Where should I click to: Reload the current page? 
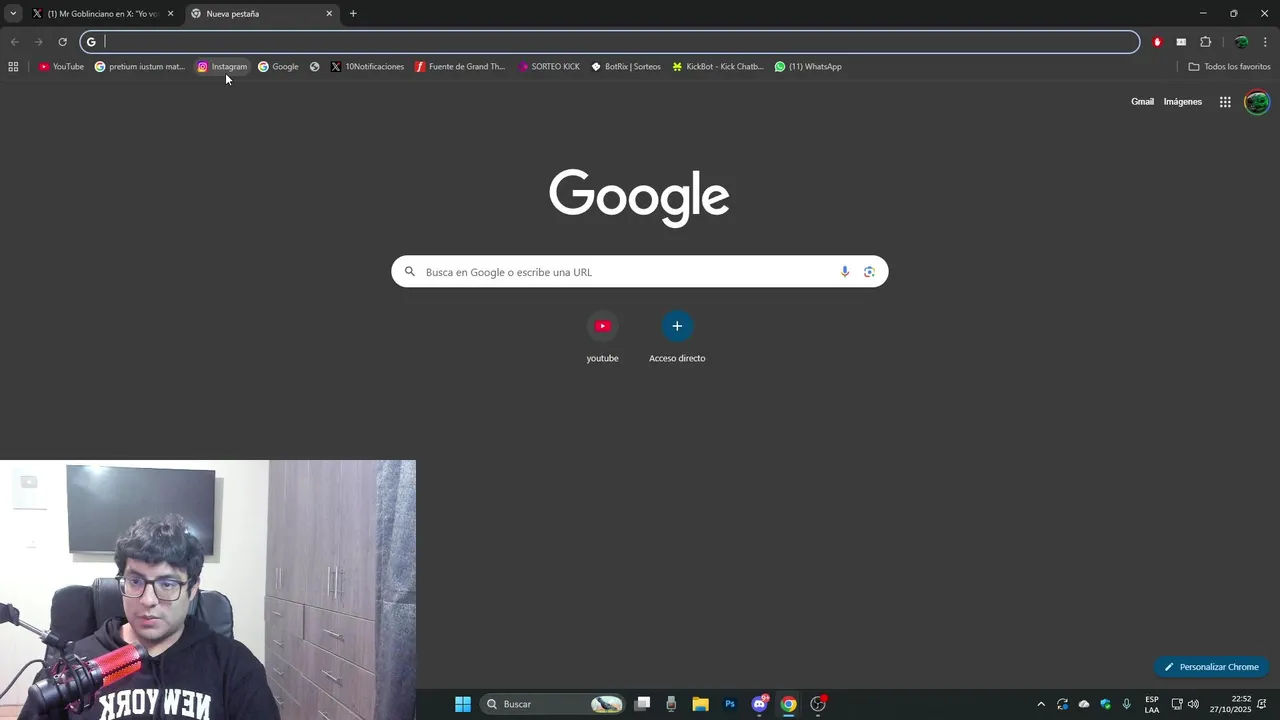62,42
